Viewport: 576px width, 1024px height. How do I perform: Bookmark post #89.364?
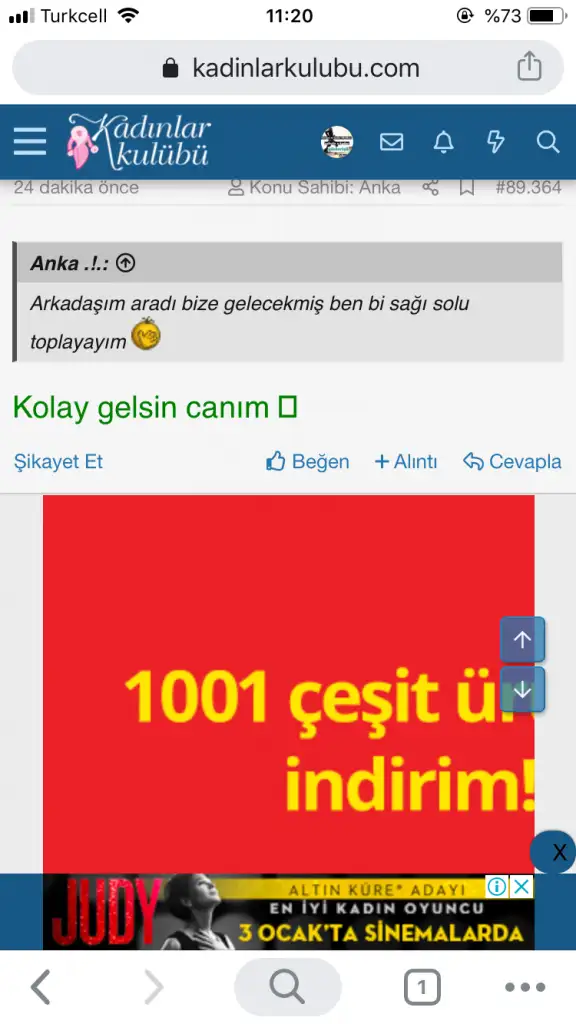point(466,188)
